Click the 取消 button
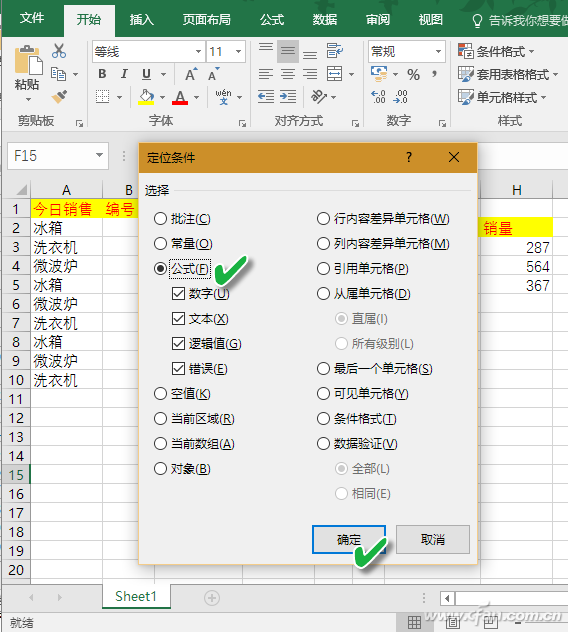This screenshot has width=568, height=632. 433,539
